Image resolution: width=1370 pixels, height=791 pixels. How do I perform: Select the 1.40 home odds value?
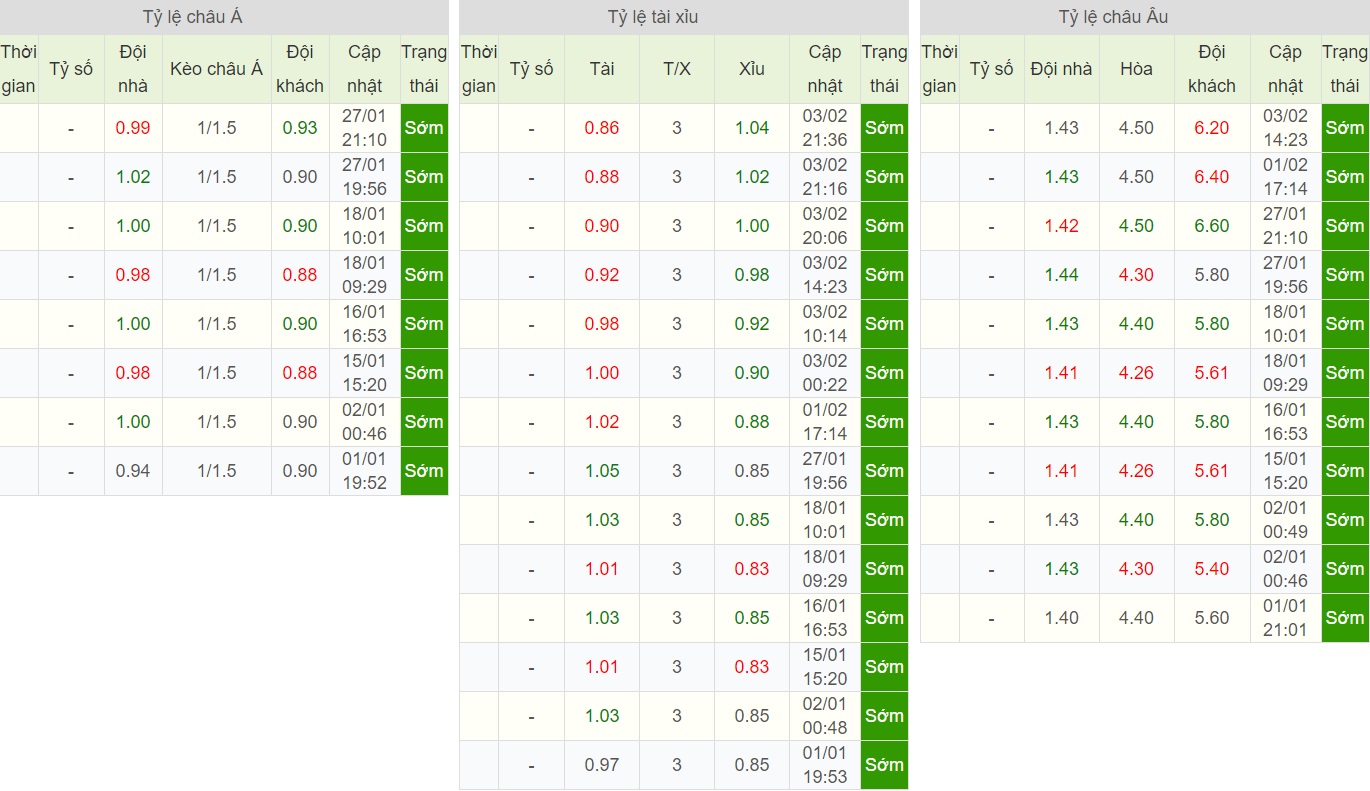(1062, 618)
